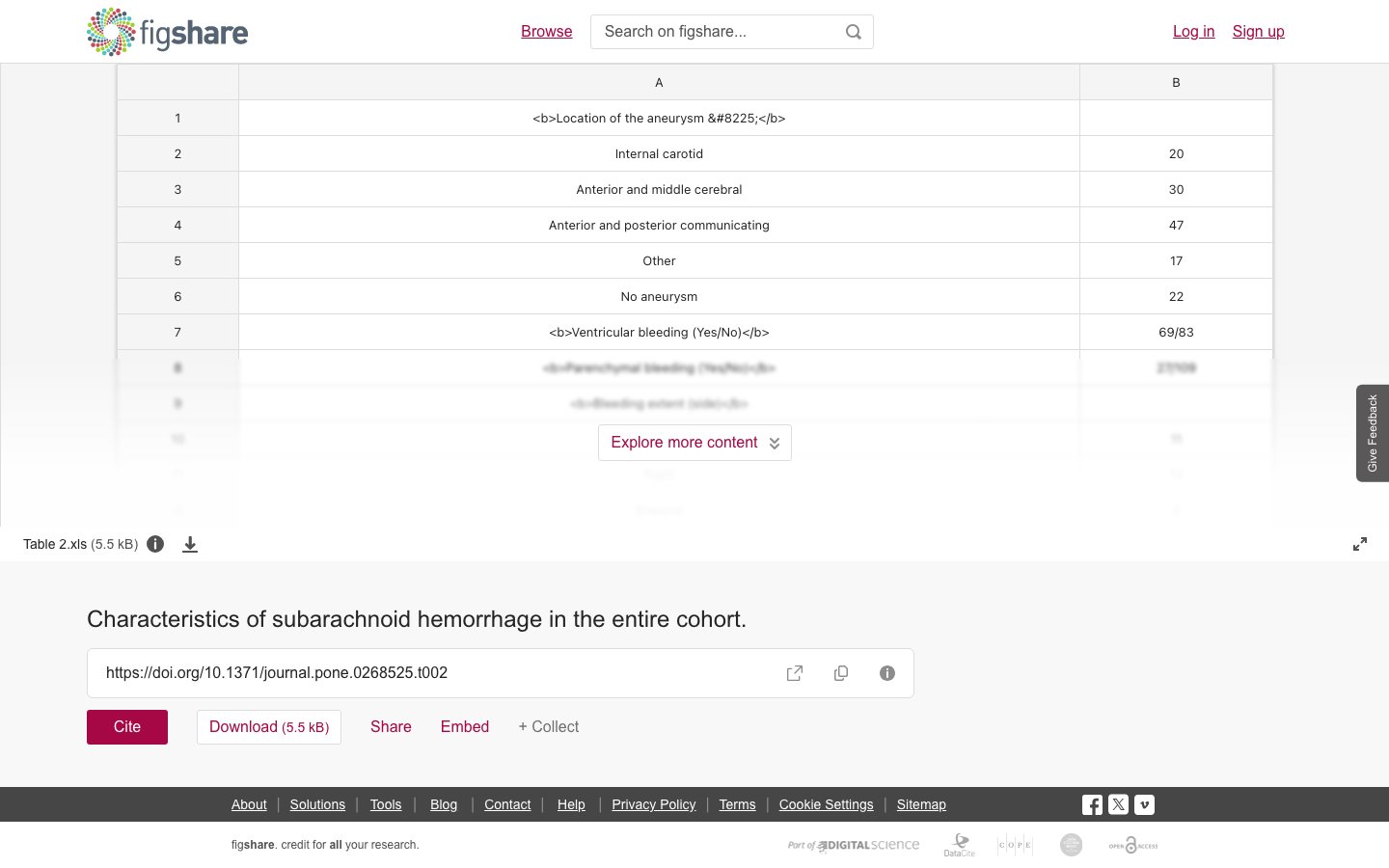Screen dimensions: 1389x868
Task: Expand Explore more content
Action: (694, 443)
